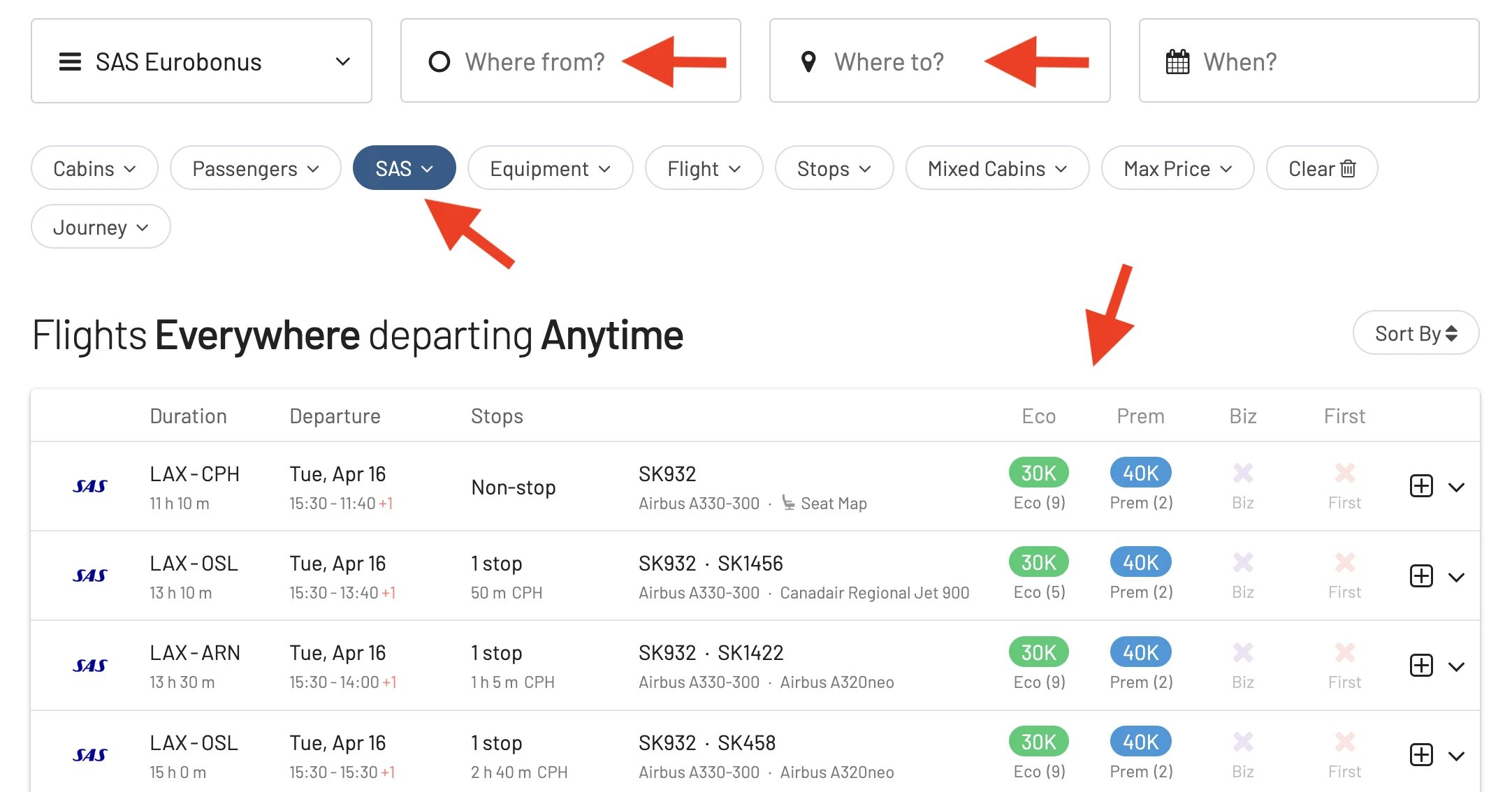This screenshot has width=1512, height=792.
Task: Click the 13 h 30 m duration text
Action: 182,682
